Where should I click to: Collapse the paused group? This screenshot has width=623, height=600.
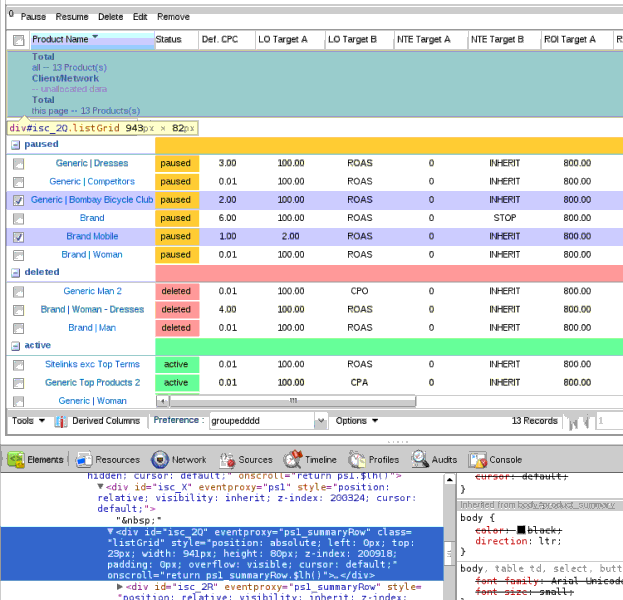(15, 145)
